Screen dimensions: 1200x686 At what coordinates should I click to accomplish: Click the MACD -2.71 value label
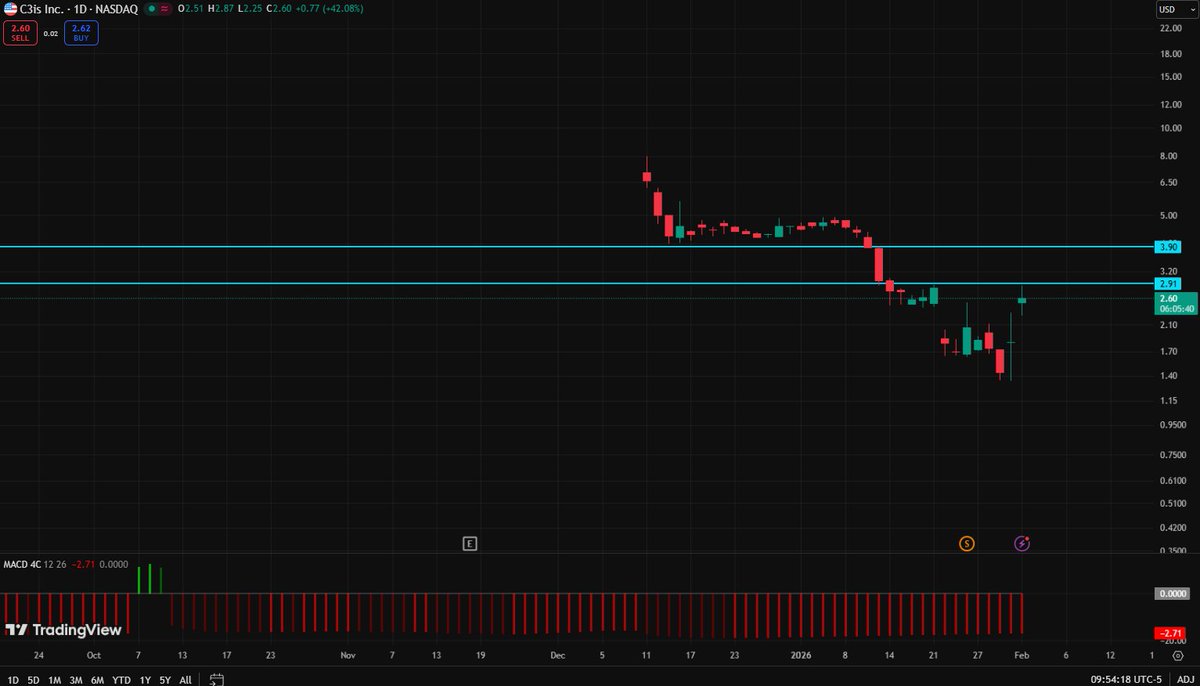[x=1170, y=634]
